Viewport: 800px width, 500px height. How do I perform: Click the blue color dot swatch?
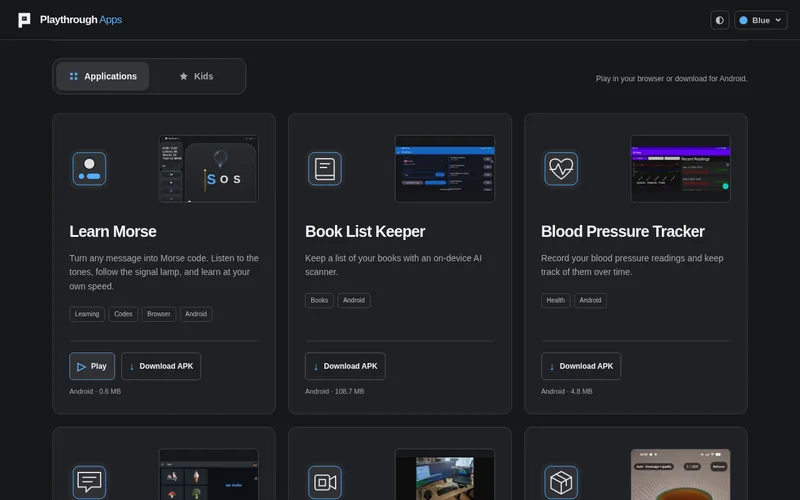click(x=743, y=20)
